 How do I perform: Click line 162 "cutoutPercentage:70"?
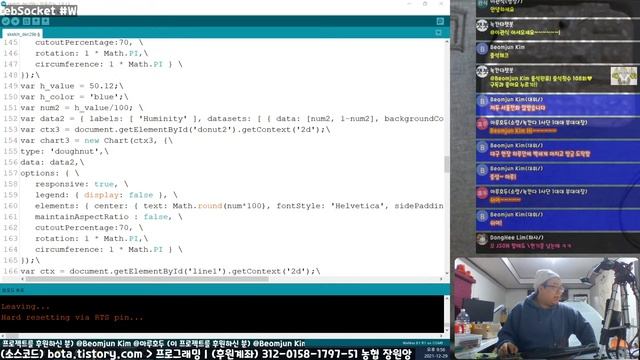click(x=89, y=227)
